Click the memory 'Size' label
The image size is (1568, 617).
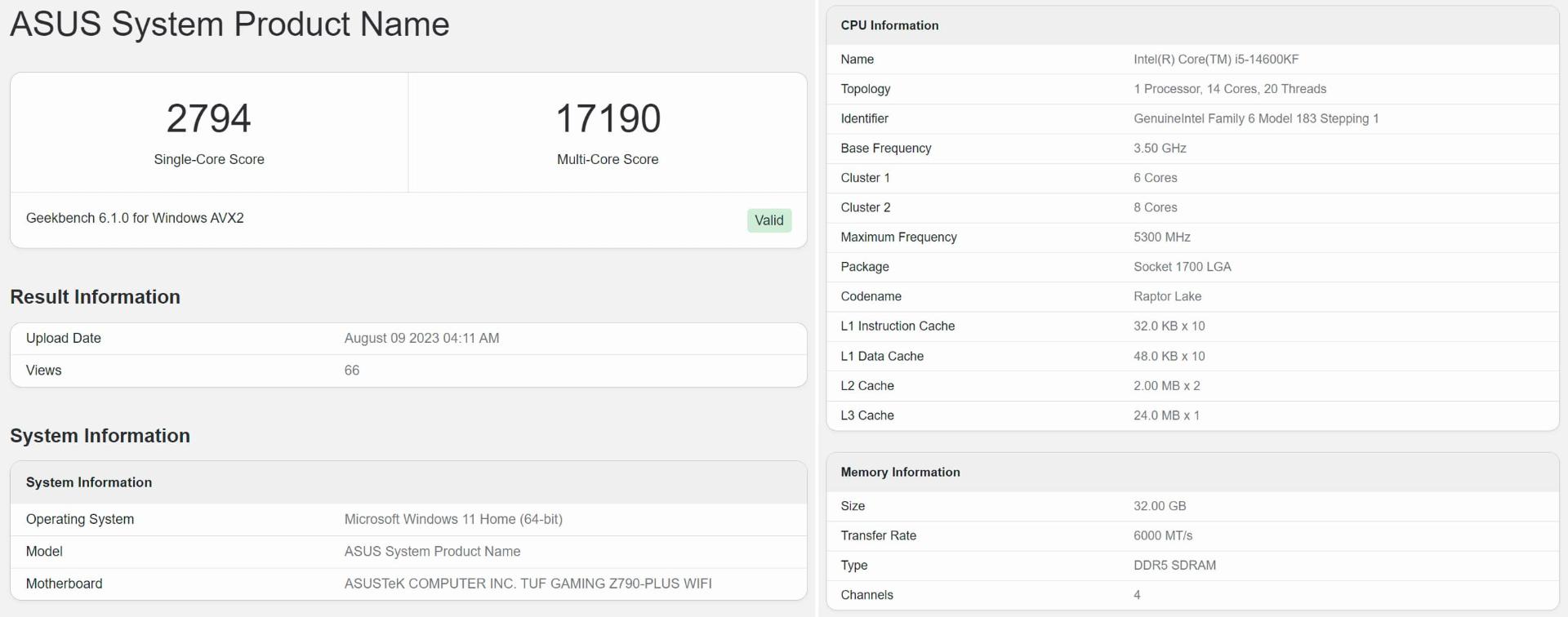(x=853, y=506)
